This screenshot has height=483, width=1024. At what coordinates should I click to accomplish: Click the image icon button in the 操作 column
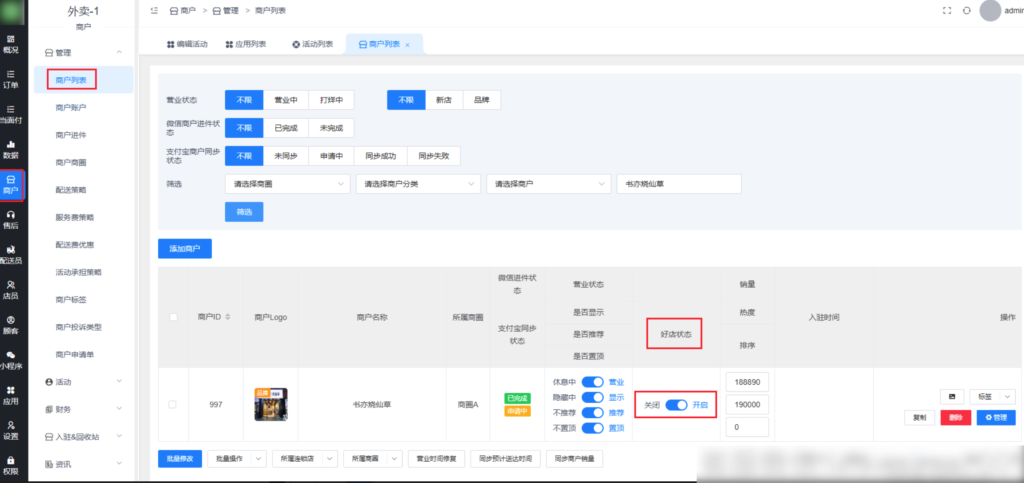click(x=952, y=396)
